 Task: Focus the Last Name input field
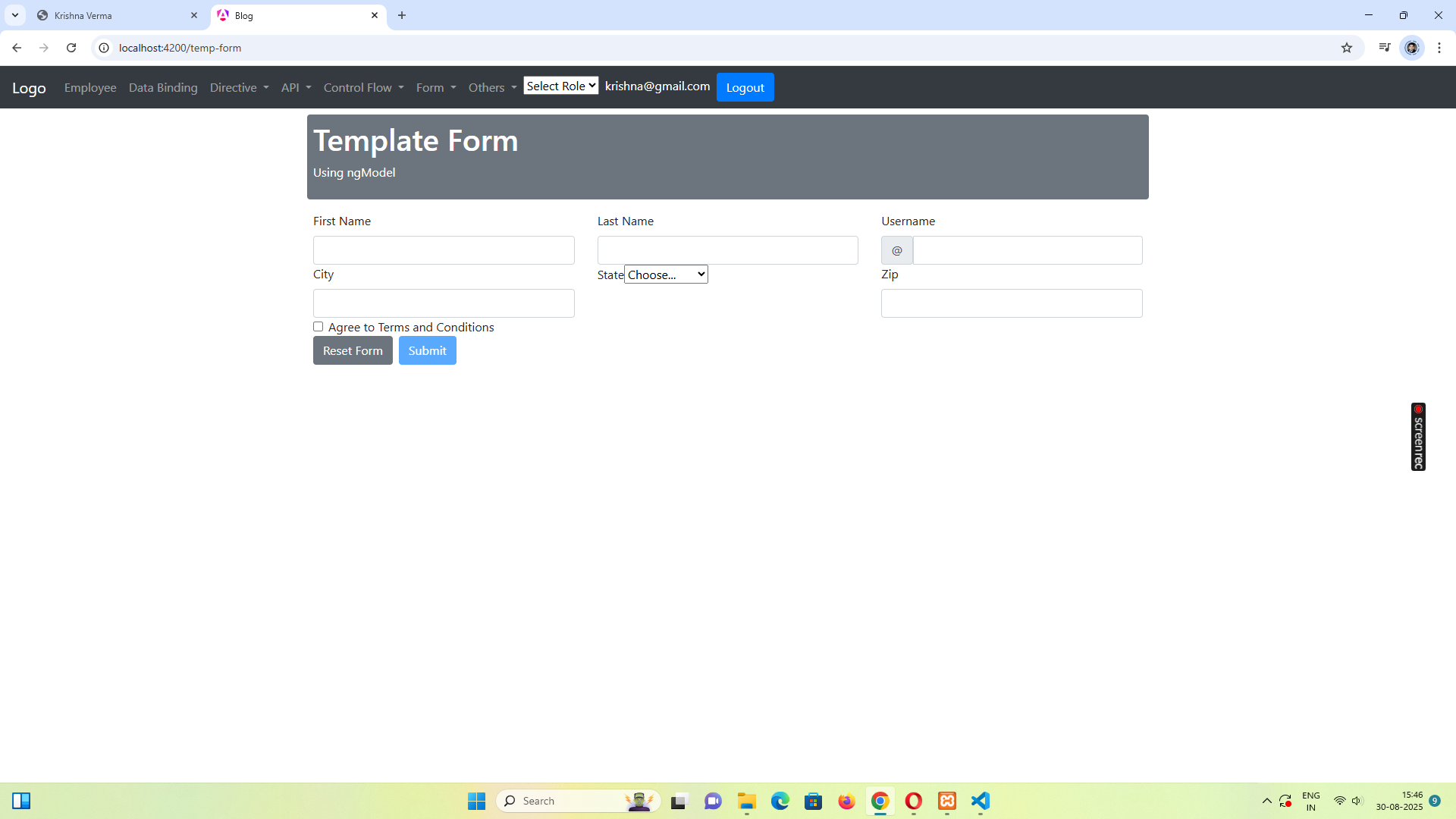point(728,250)
